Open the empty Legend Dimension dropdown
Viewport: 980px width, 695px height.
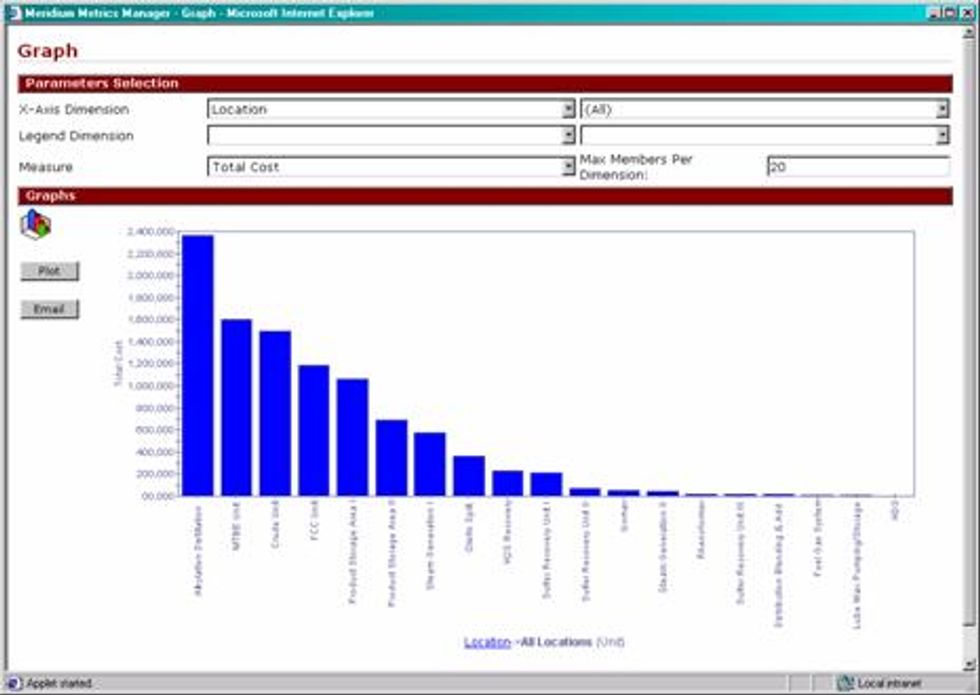coord(567,135)
